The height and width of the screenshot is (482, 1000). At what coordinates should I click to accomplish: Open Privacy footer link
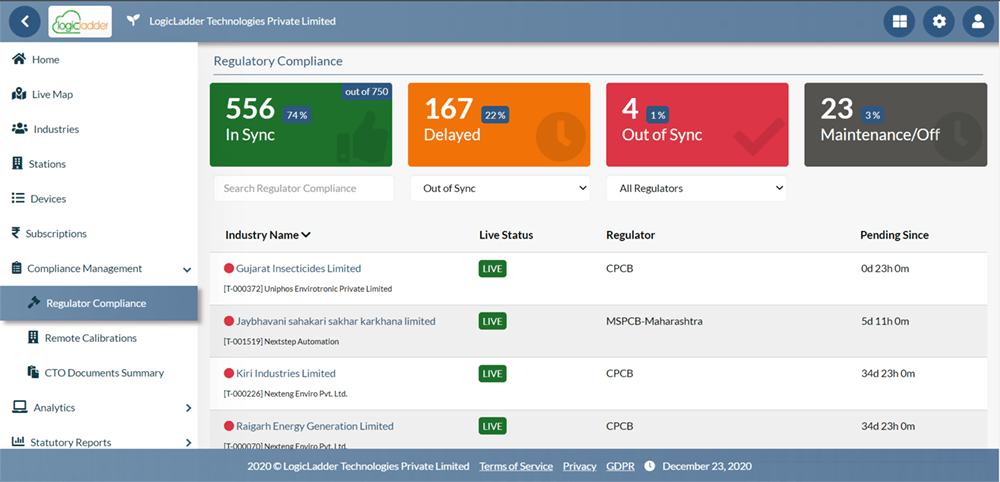(580, 467)
